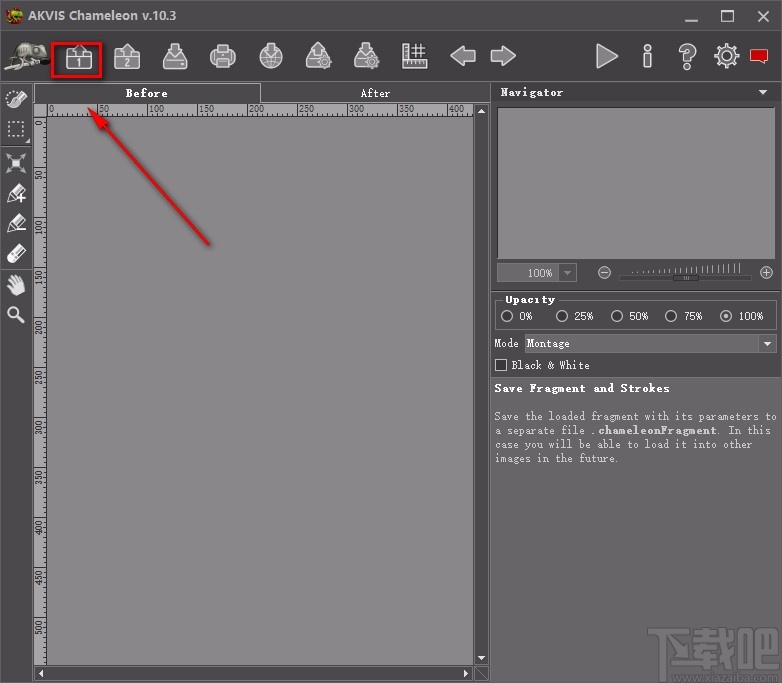Click the Navigator preview area
The width and height of the screenshot is (782, 683).
pyautogui.click(x=636, y=183)
